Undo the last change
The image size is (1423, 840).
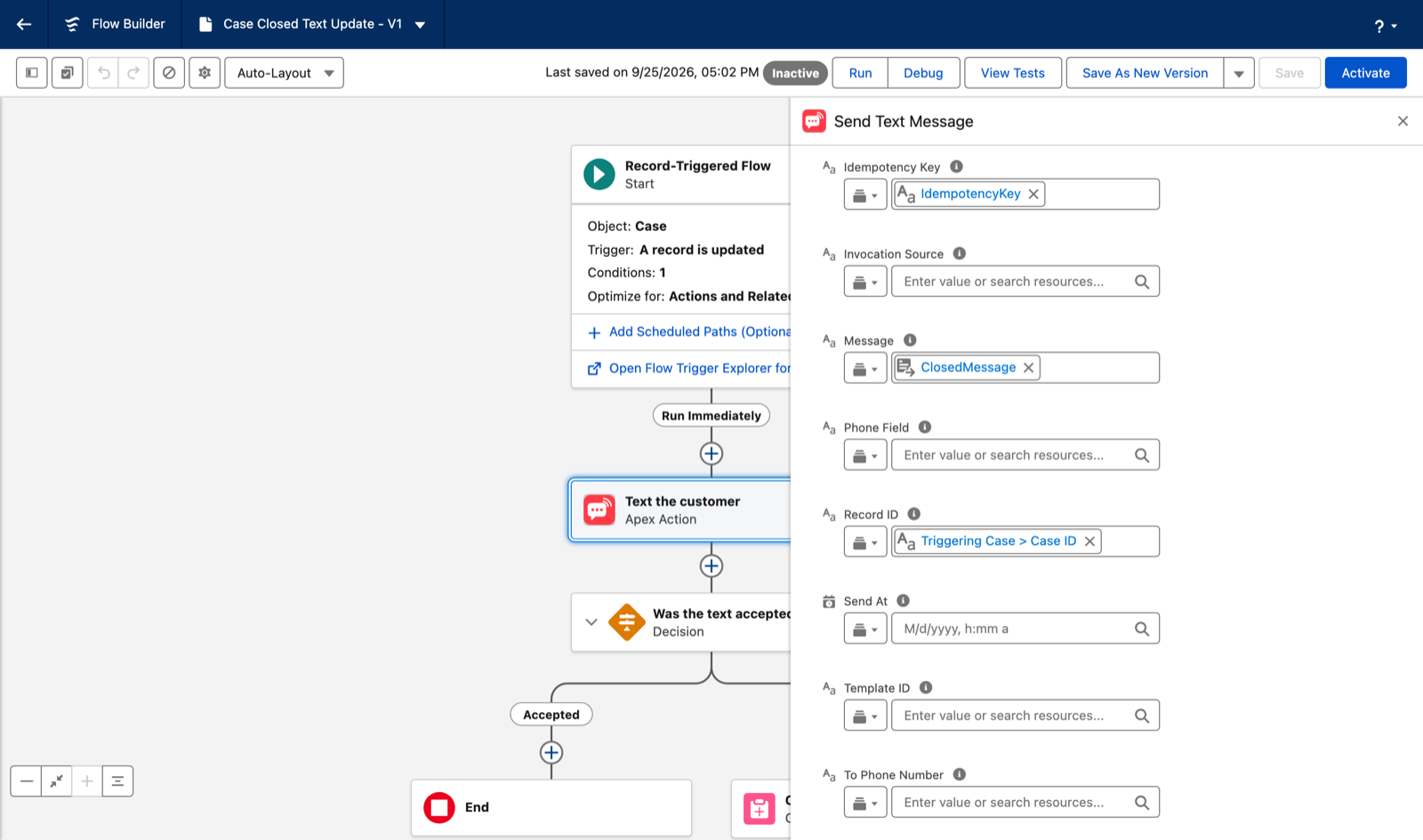pyautogui.click(x=104, y=73)
